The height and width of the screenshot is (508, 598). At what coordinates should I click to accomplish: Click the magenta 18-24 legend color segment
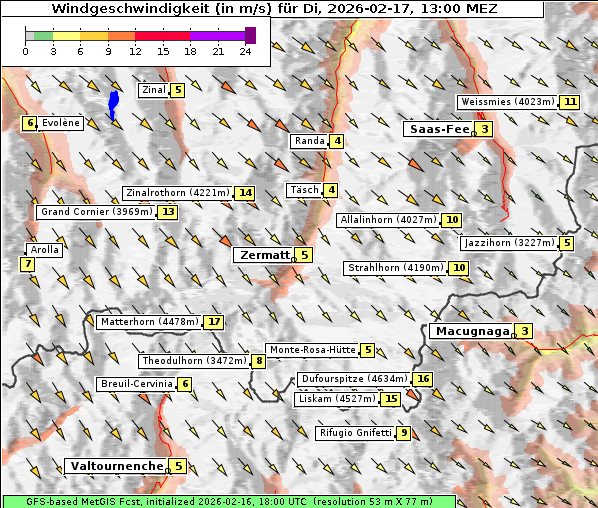pyautogui.click(x=217, y=36)
